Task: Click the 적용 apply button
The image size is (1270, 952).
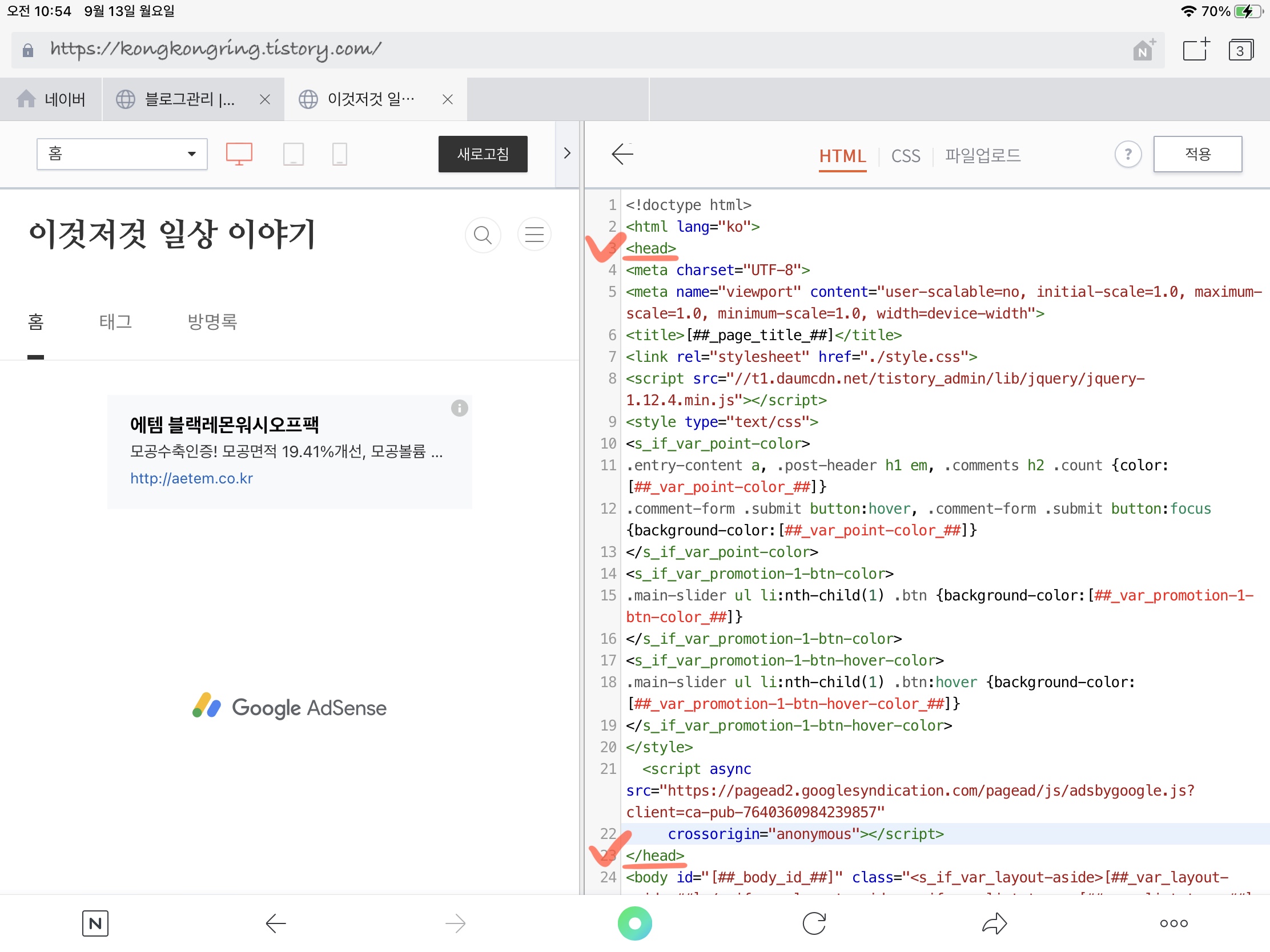Action: pos(1197,154)
